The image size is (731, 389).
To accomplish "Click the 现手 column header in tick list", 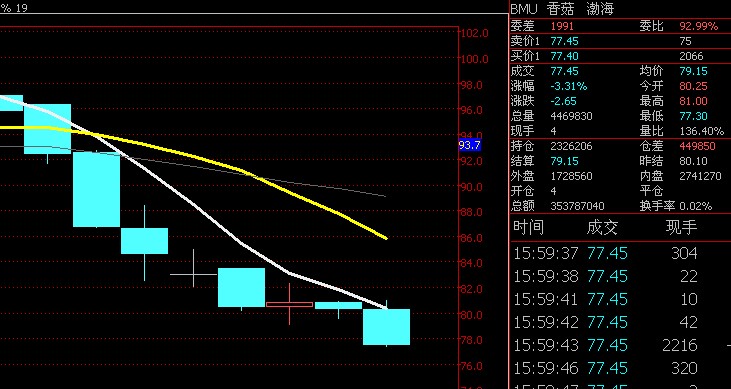I will (681, 228).
